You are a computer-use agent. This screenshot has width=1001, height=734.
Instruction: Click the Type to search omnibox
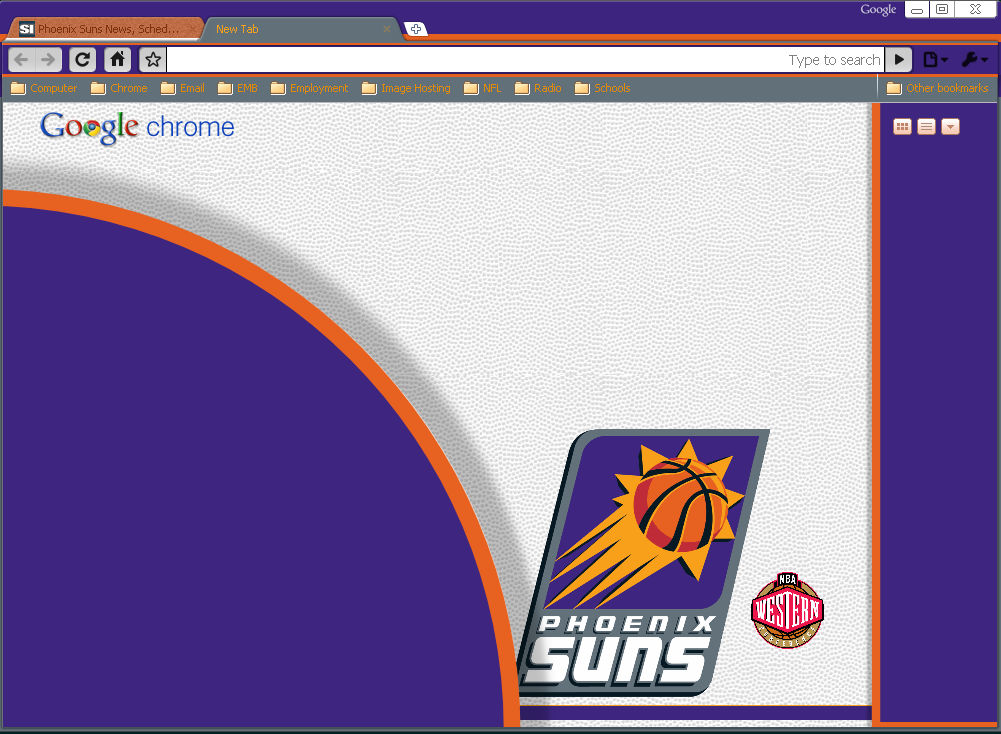500,59
